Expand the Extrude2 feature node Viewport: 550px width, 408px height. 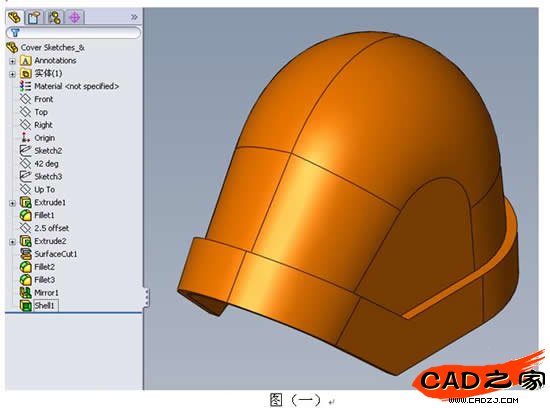click(12, 242)
